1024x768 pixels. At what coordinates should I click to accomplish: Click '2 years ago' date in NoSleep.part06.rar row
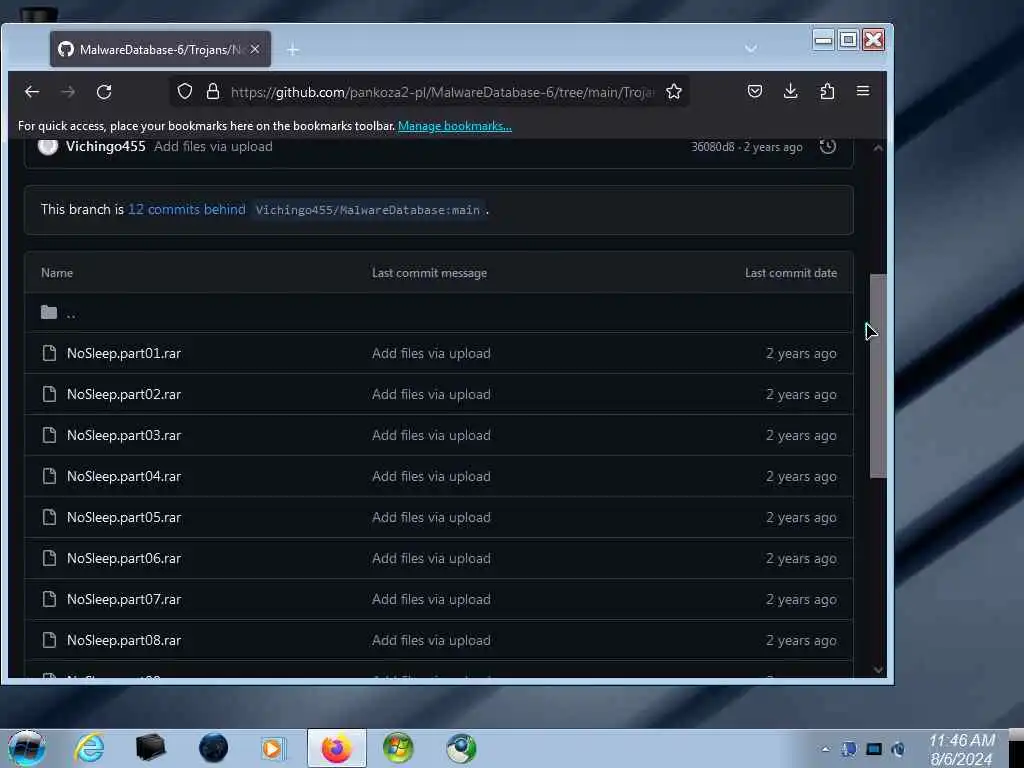tap(801, 558)
